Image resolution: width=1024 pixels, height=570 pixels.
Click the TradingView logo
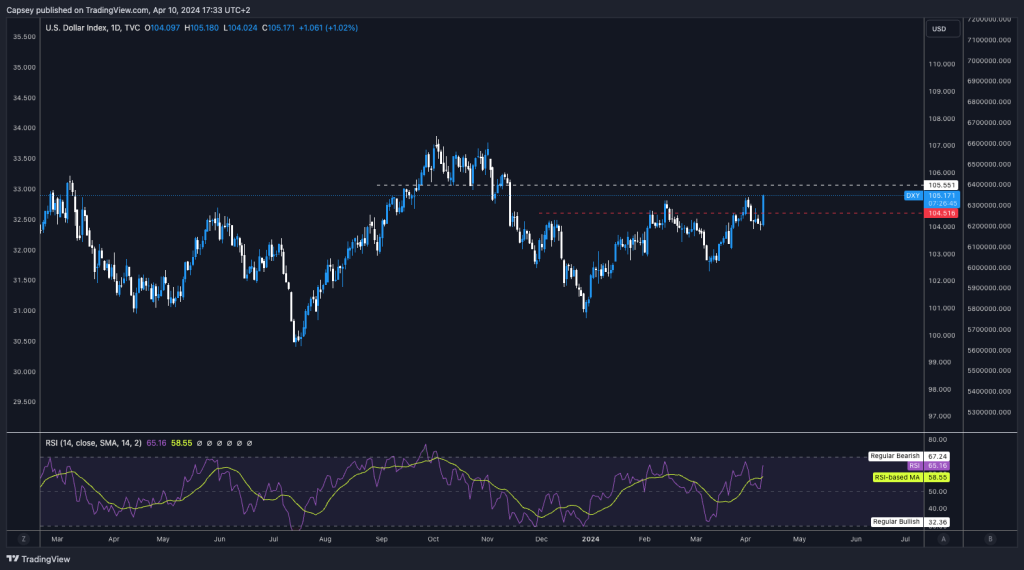coord(31,559)
